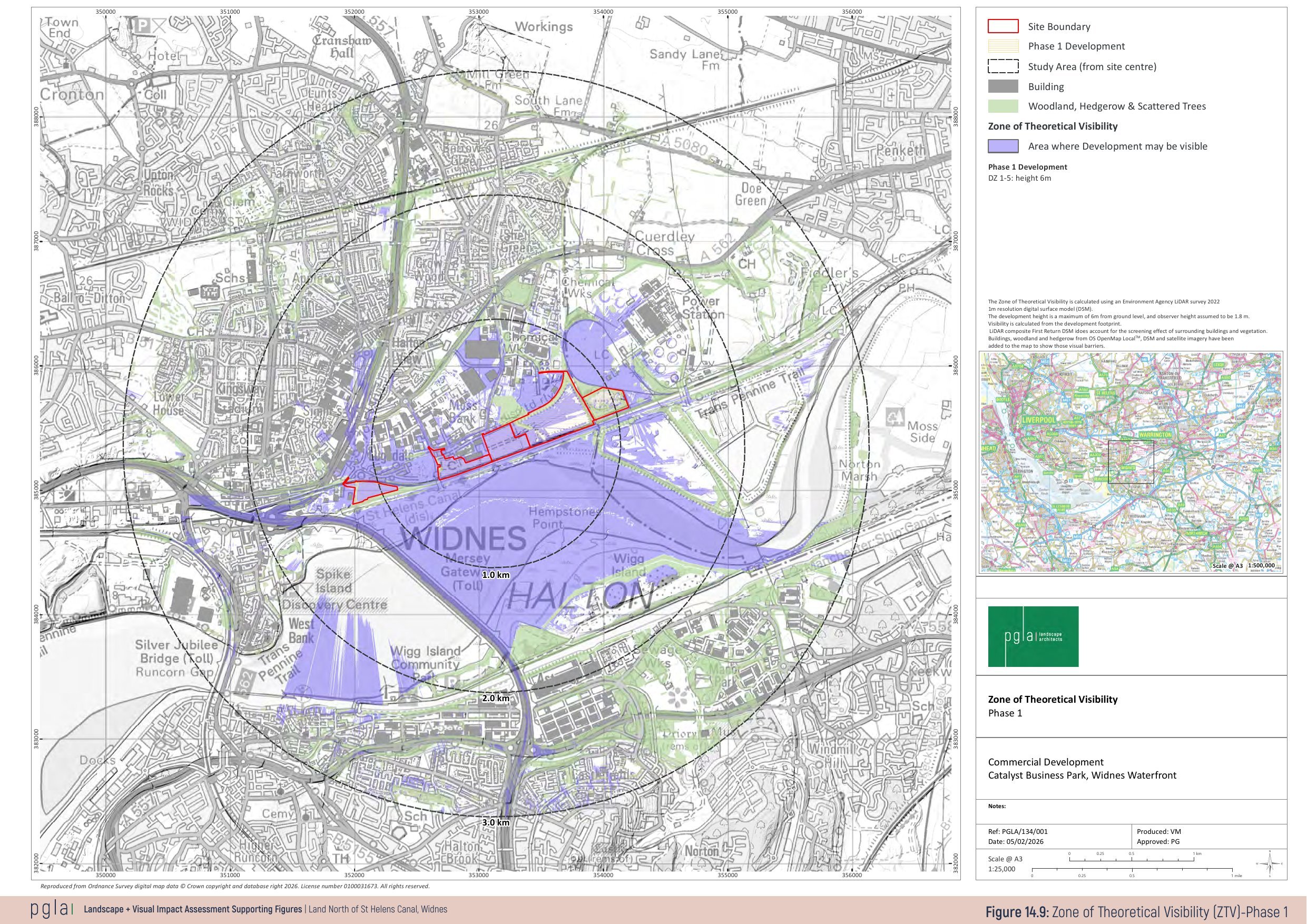The image size is (1307, 924).
Task: Click the purple Development visibility legend swatch
Action: pos(1003,146)
